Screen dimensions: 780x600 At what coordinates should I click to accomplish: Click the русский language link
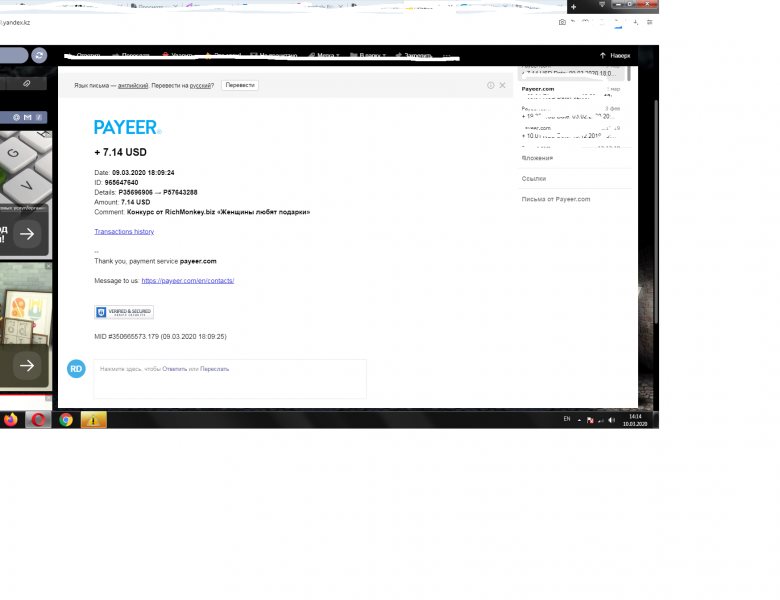point(200,86)
